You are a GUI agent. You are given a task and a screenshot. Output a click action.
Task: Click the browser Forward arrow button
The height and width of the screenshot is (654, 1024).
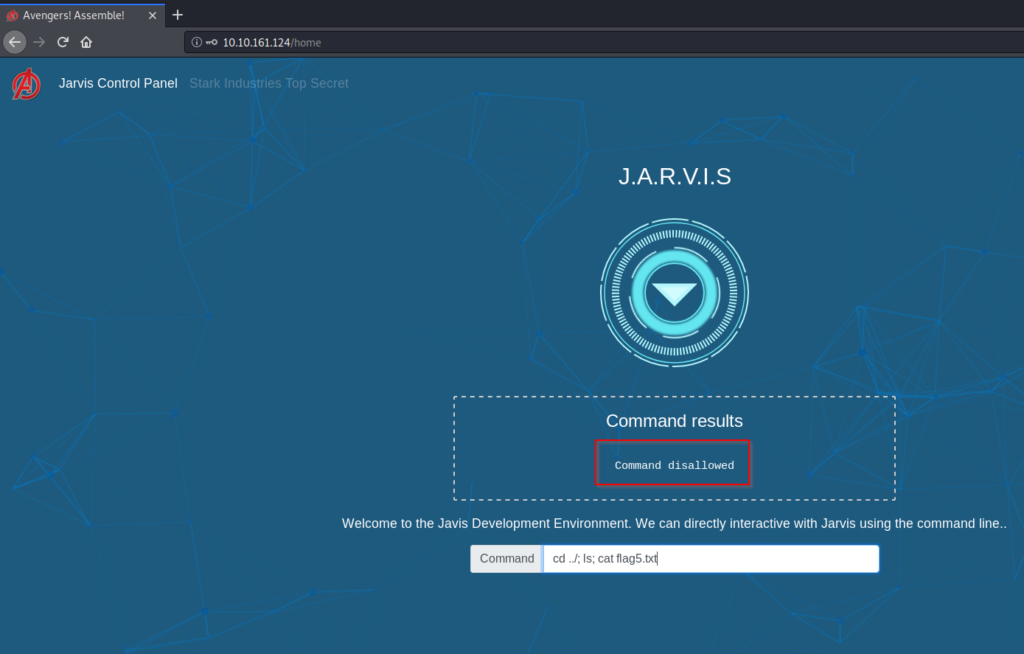[39, 42]
